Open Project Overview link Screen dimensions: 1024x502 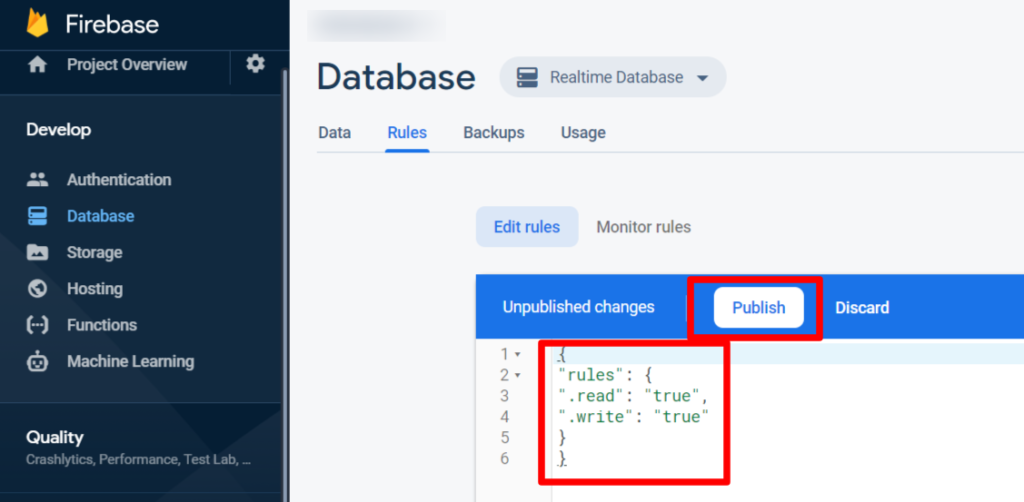[127, 65]
